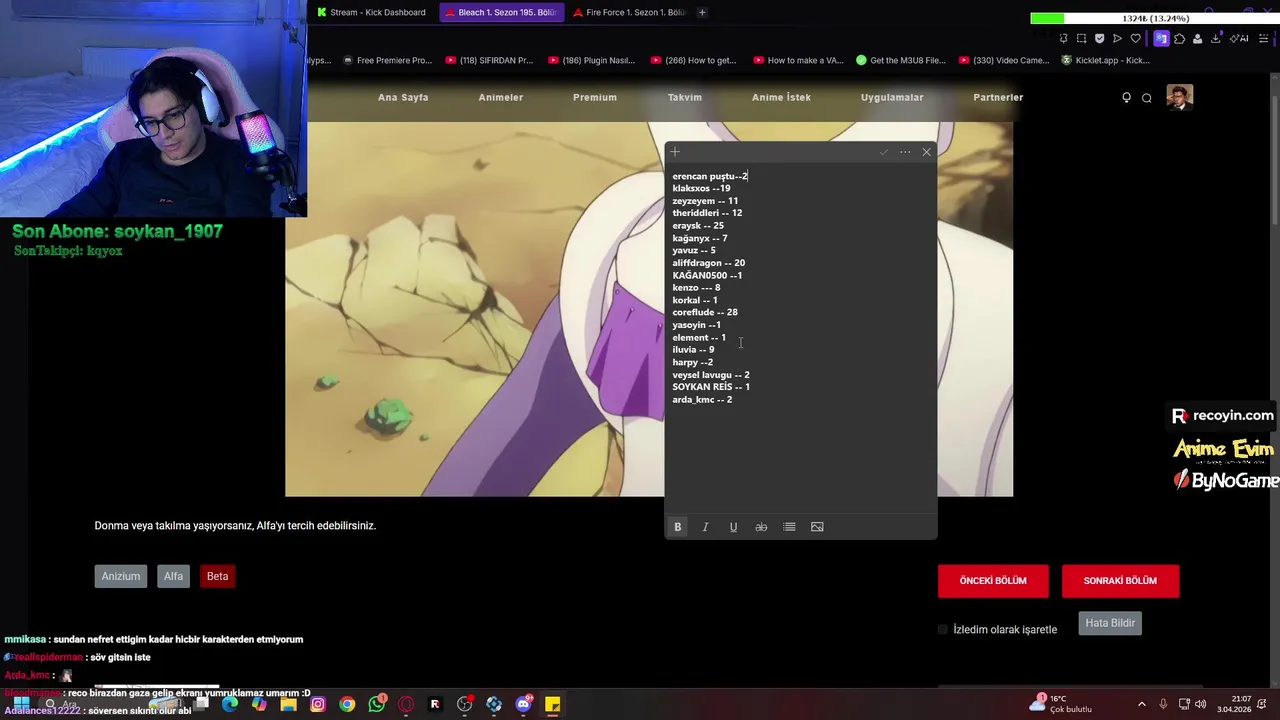Open browser downloads icon

pos(1215,38)
